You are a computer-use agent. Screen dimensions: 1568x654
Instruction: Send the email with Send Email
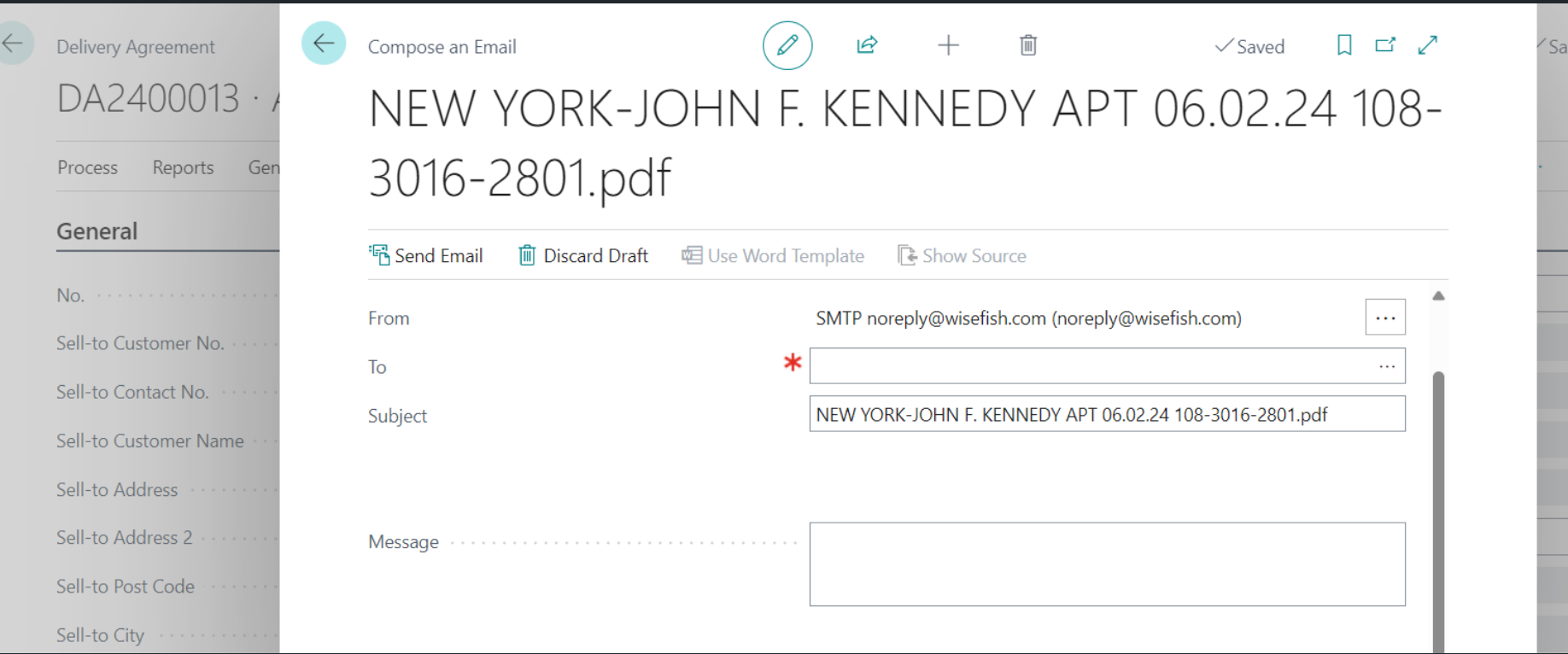pyautogui.click(x=426, y=255)
